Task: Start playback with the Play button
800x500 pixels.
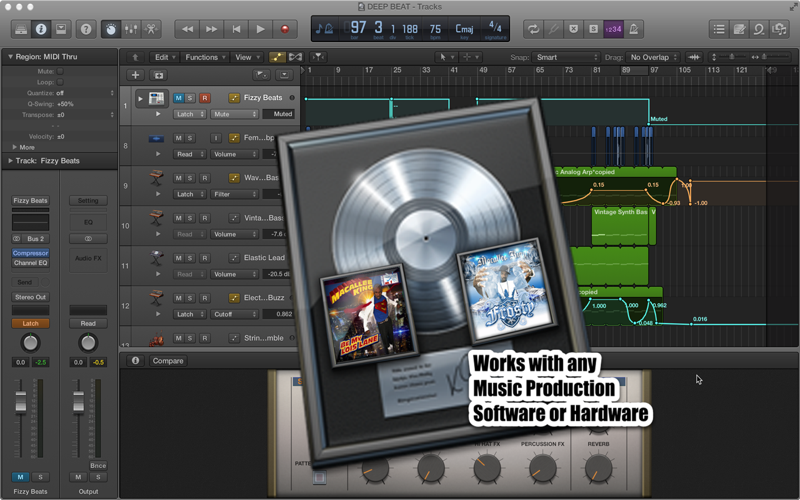Action: pyautogui.click(x=260, y=29)
